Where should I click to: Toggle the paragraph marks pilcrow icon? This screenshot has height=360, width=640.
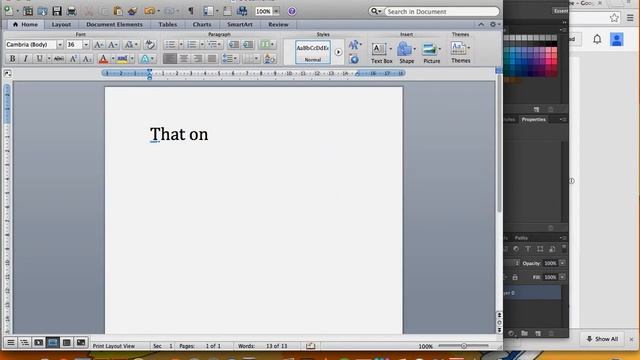[x=191, y=11]
